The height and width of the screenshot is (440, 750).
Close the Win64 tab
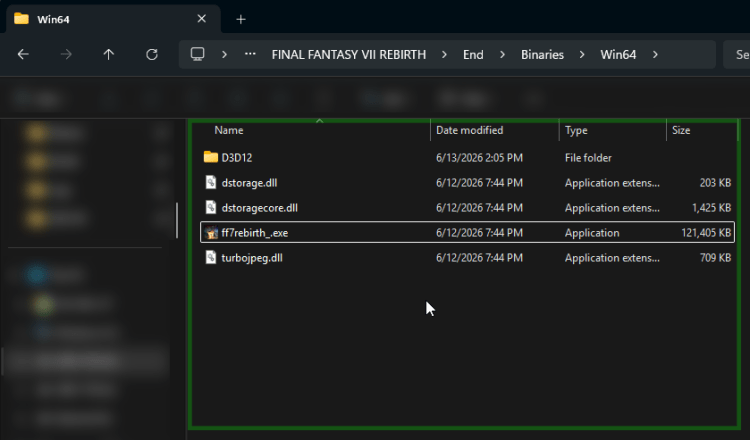tap(201, 19)
